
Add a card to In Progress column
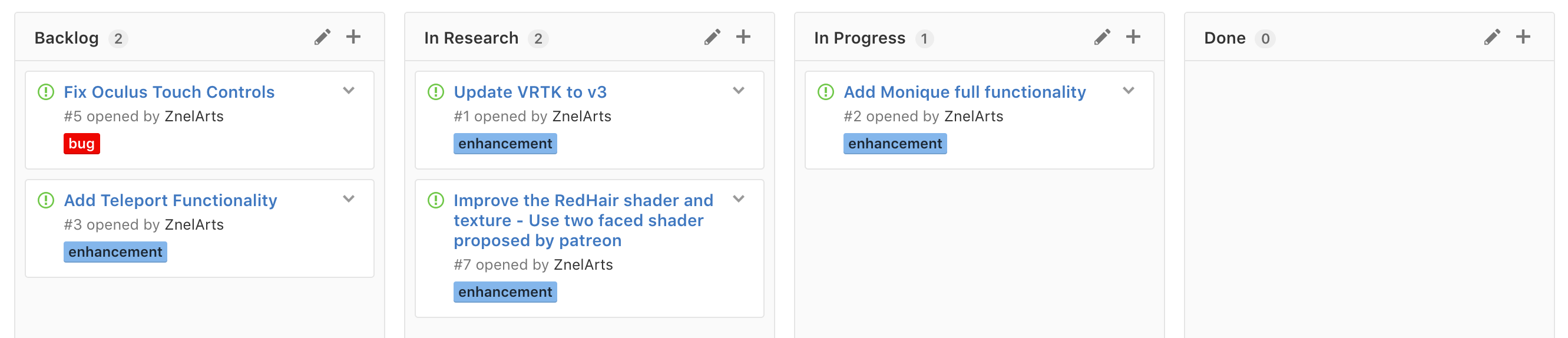pyautogui.click(x=1133, y=37)
